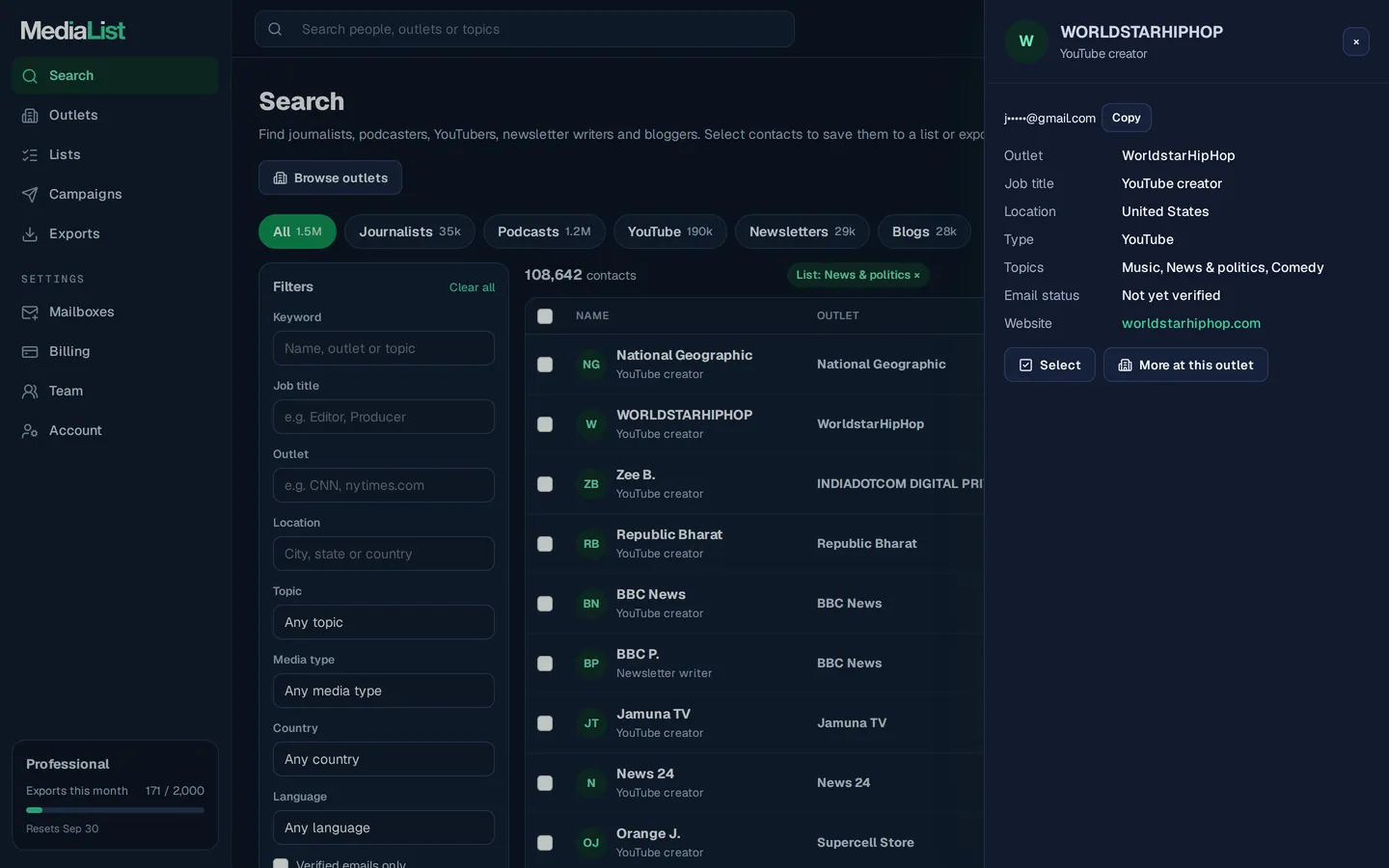This screenshot has width=1389, height=868.
Task: Click the Job title filter input
Action: 384,417
